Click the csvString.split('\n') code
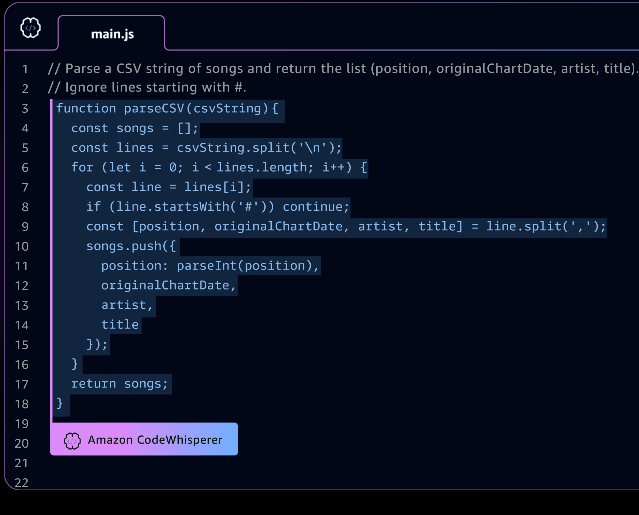Screen dimensions: 639x515 [259, 147]
